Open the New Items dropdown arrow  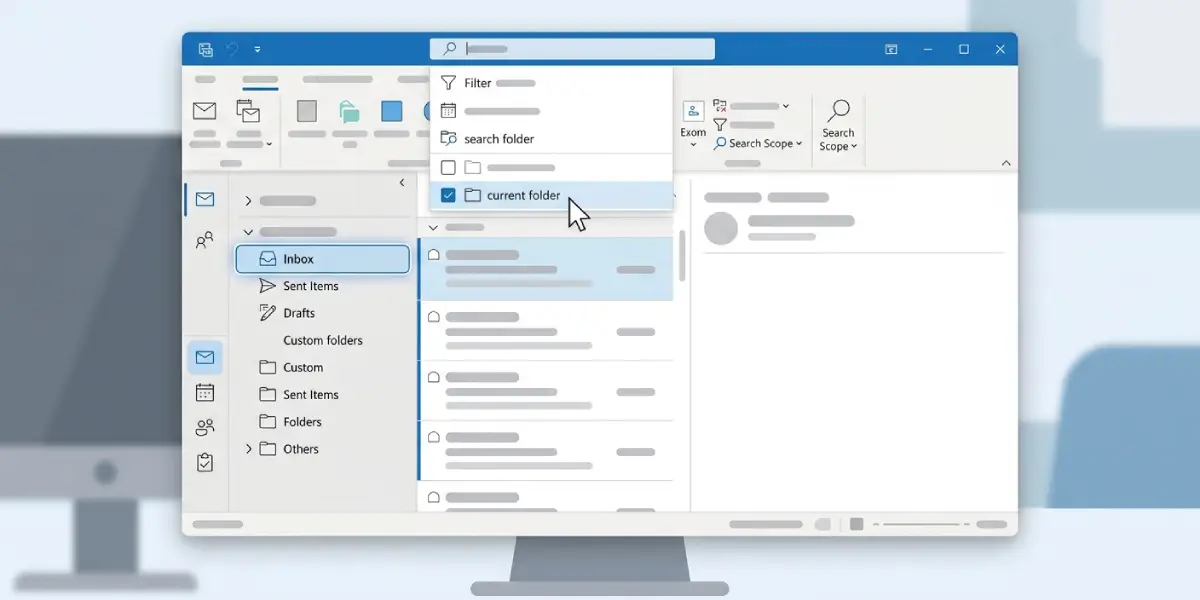270,144
